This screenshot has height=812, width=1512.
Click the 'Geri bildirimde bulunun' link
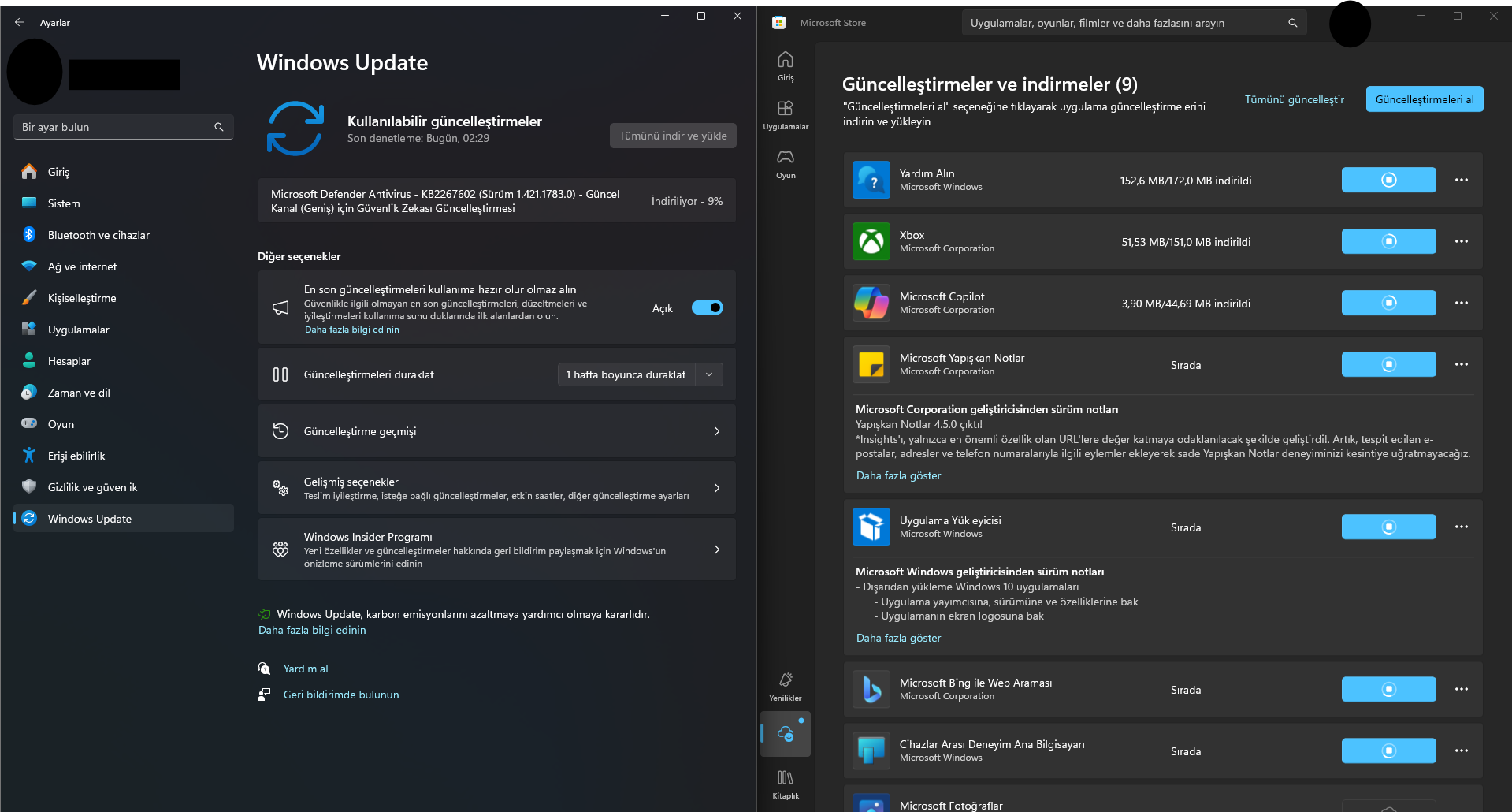tap(341, 695)
